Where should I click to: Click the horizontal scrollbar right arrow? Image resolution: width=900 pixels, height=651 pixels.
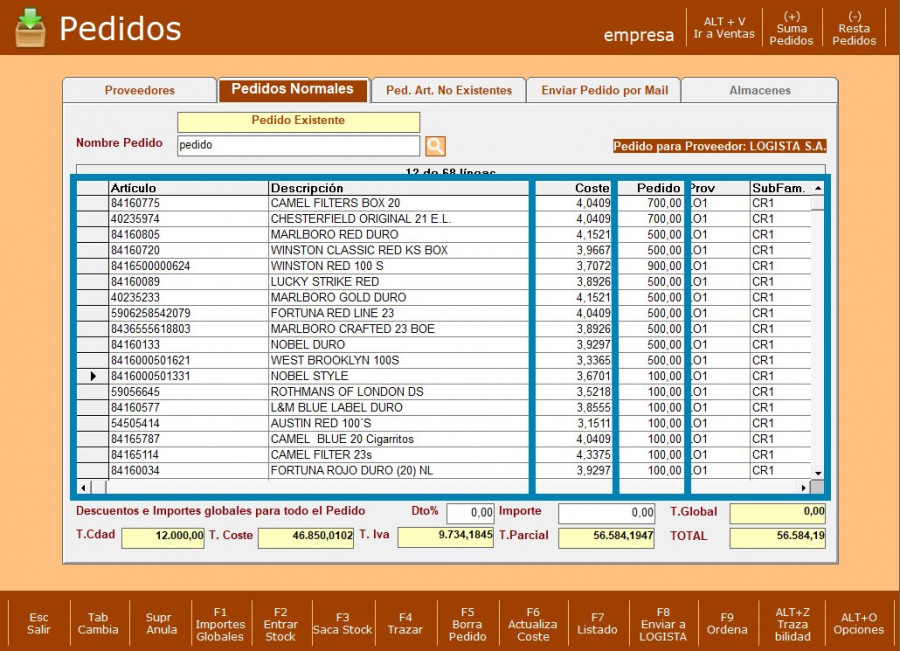[803, 487]
